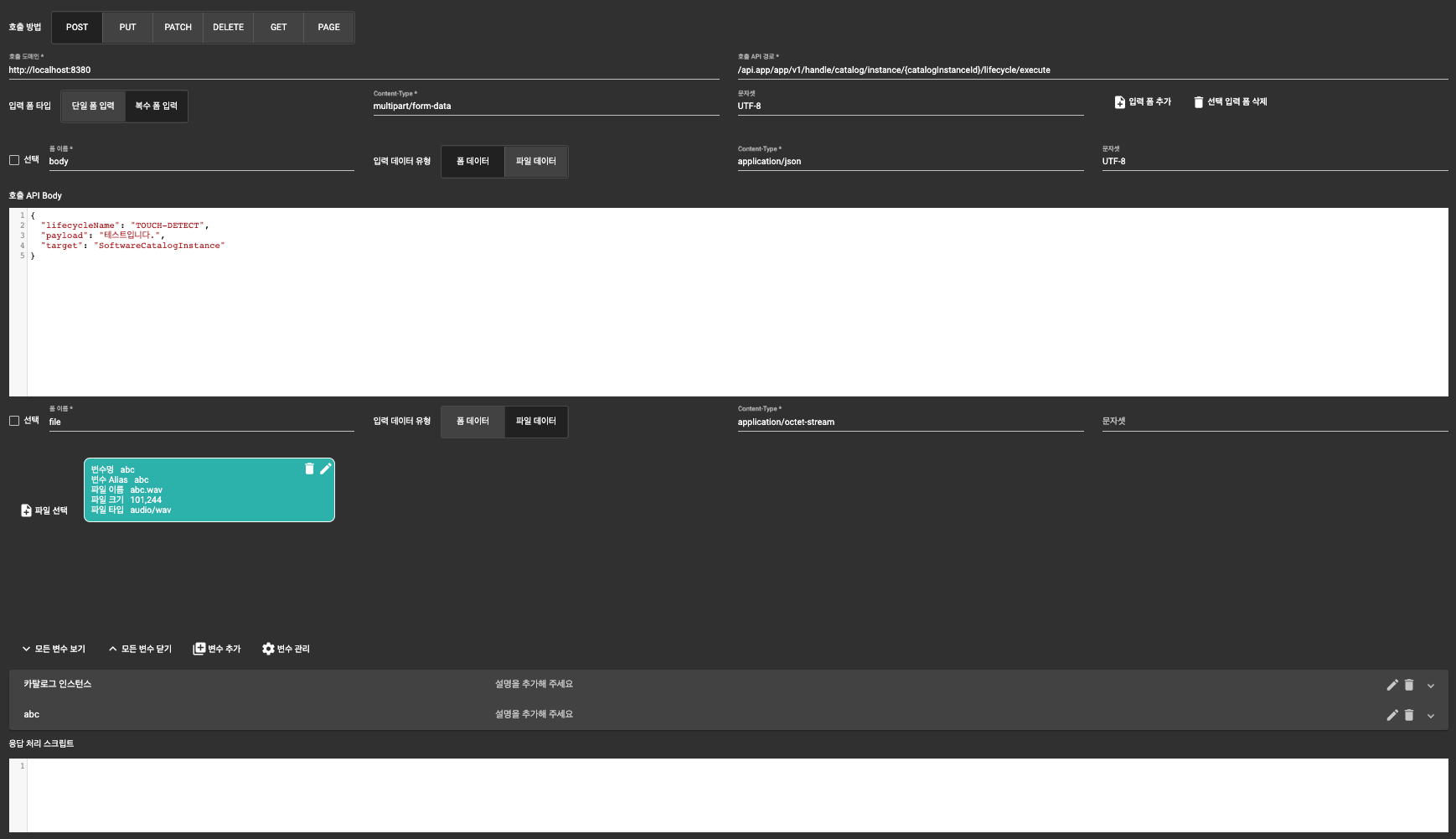Delete the abc variable row trash icon
Screen dimensions: 1456x839
(1409, 715)
